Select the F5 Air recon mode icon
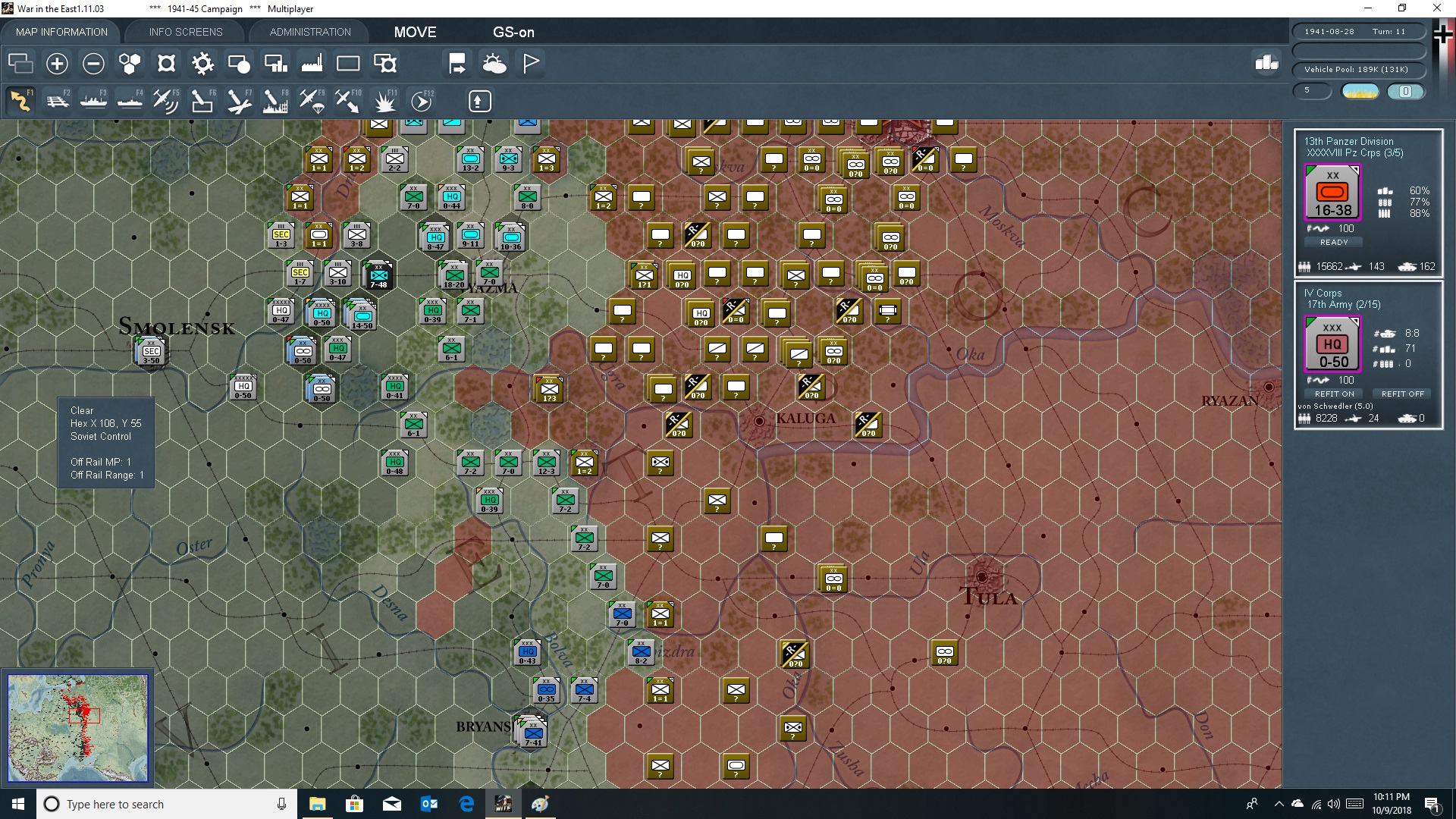This screenshot has height=819, width=1456. tap(166, 101)
